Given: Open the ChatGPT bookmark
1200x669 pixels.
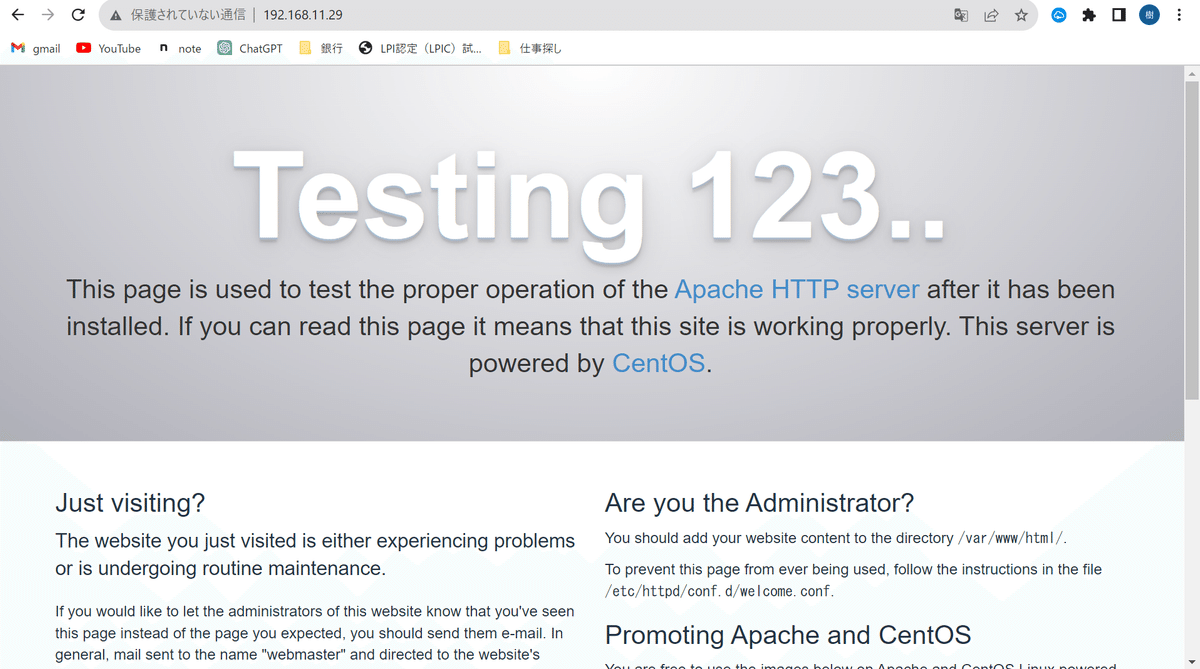Looking at the screenshot, I should pos(250,48).
